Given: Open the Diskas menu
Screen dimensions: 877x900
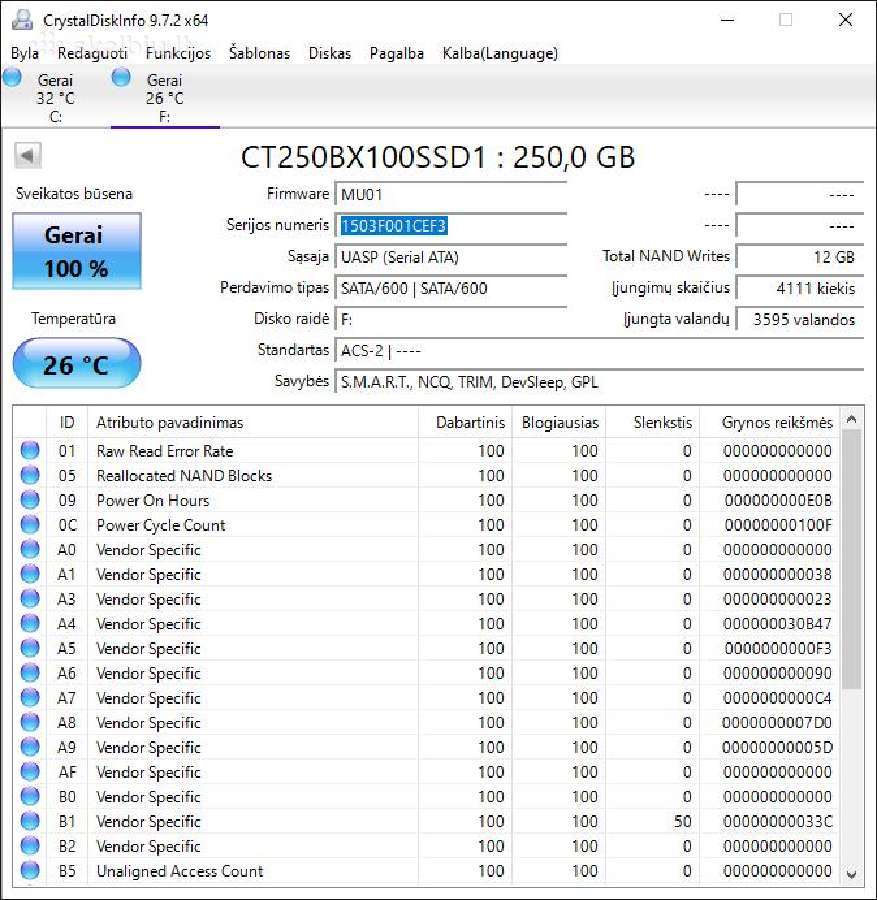Looking at the screenshot, I should tap(329, 53).
